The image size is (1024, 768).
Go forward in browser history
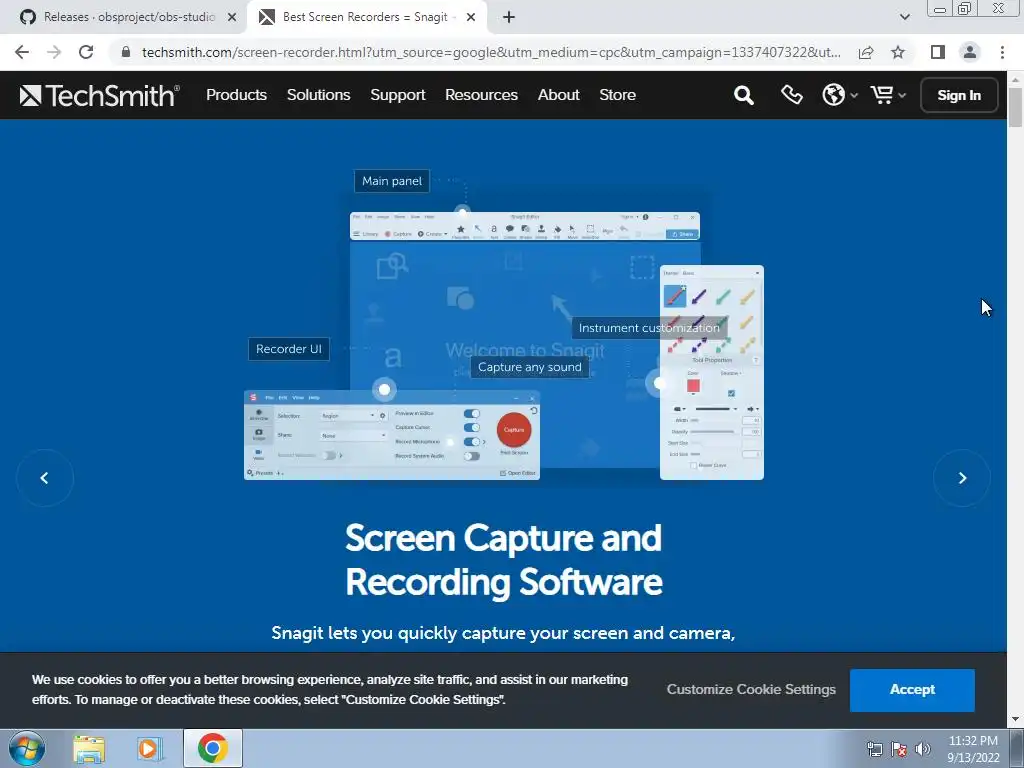54,52
